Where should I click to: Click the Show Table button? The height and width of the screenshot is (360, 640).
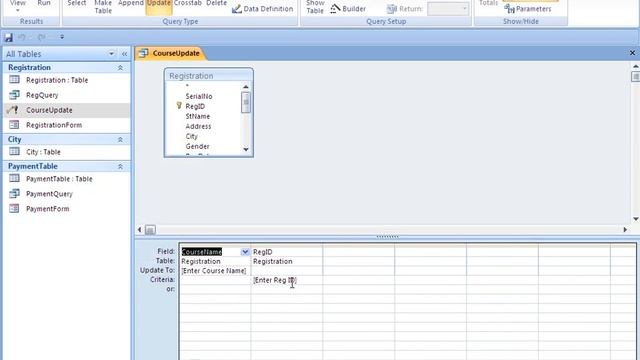(x=315, y=7)
